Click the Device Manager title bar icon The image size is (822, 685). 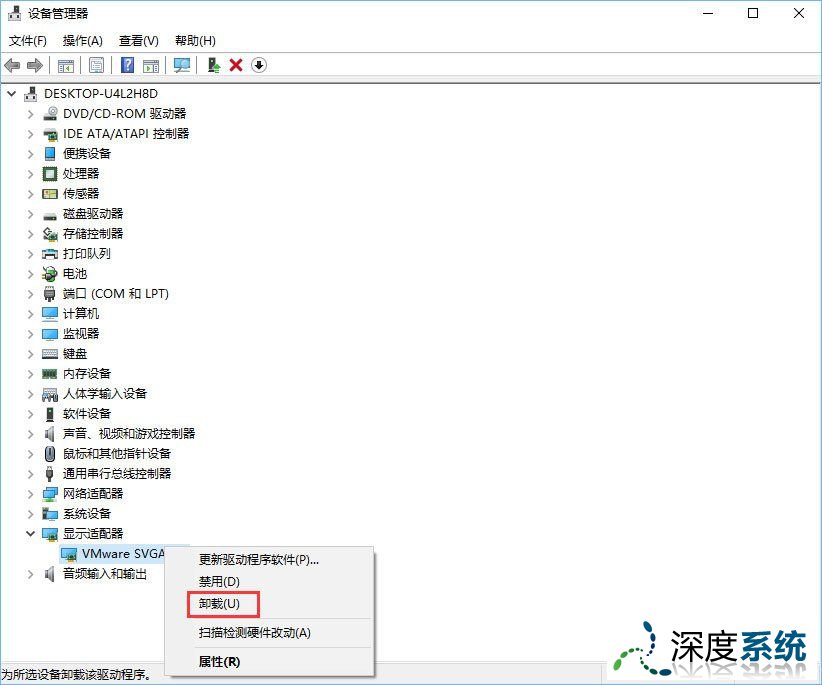click(x=15, y=13)
